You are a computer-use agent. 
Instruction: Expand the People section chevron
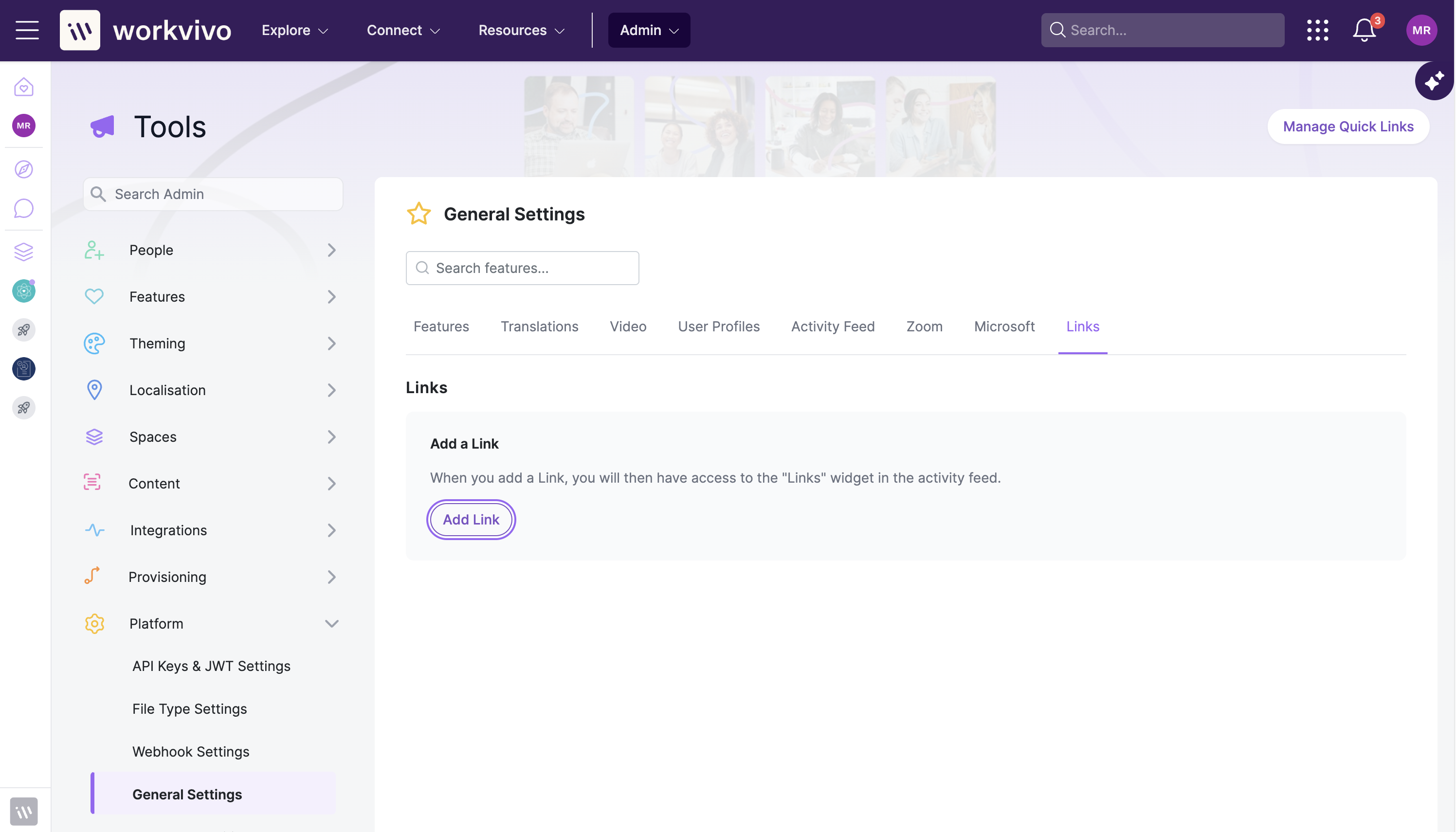pyautogui.click(x=332, y=250)
